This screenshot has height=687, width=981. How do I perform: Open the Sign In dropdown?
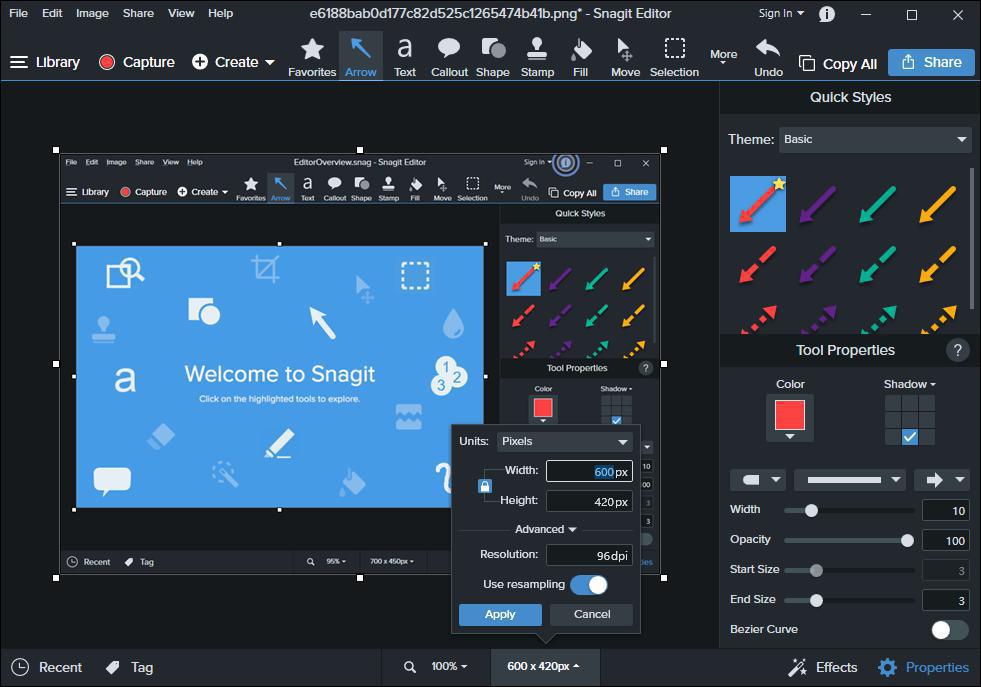781,13
